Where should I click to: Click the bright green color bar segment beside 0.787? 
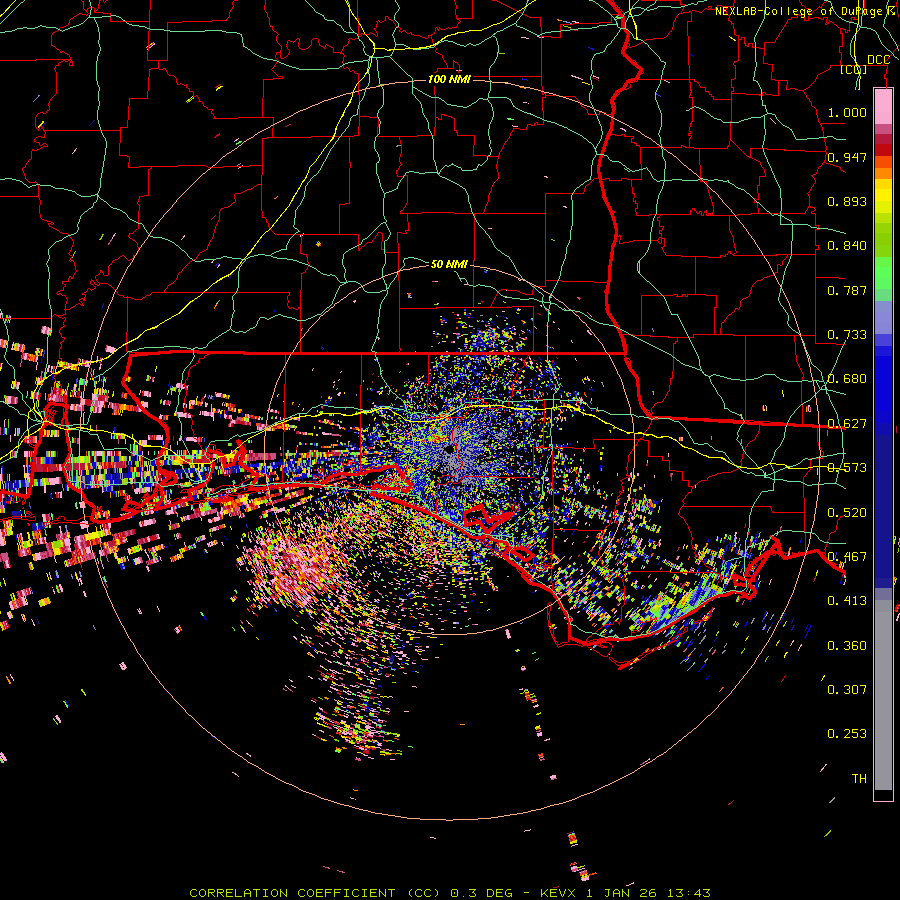[883, 276]
